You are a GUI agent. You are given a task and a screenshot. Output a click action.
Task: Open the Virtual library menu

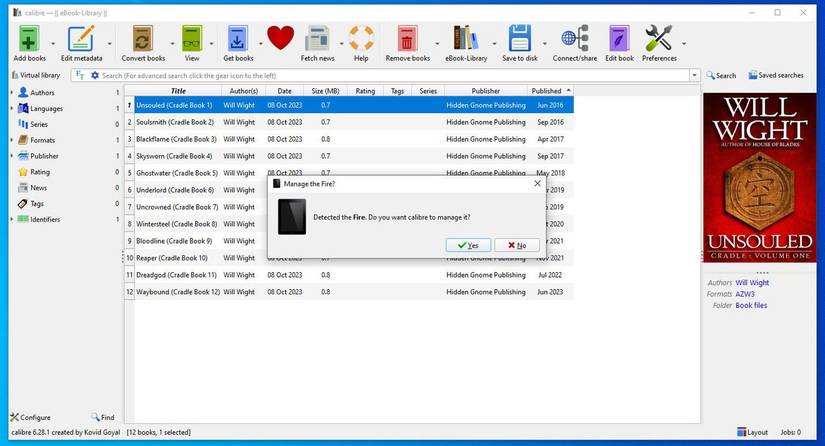[36, 75]
